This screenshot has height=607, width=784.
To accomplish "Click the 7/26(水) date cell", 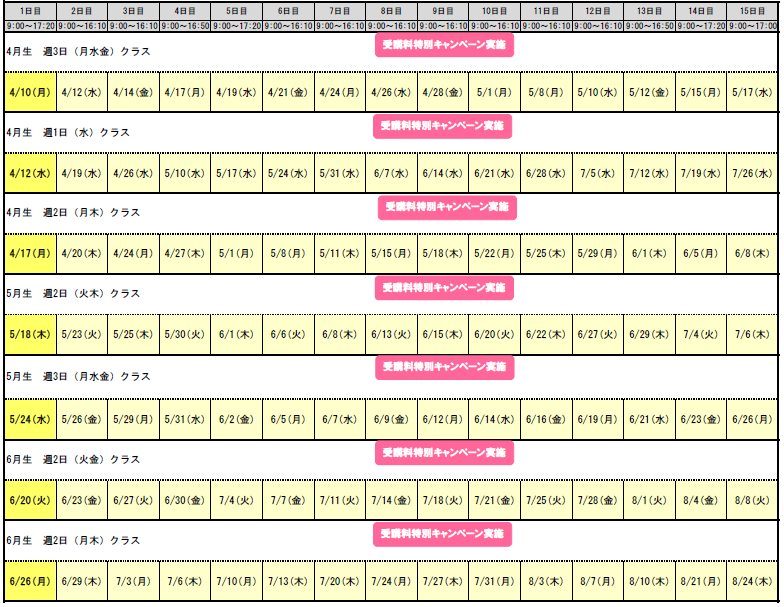I will (752, 173).
